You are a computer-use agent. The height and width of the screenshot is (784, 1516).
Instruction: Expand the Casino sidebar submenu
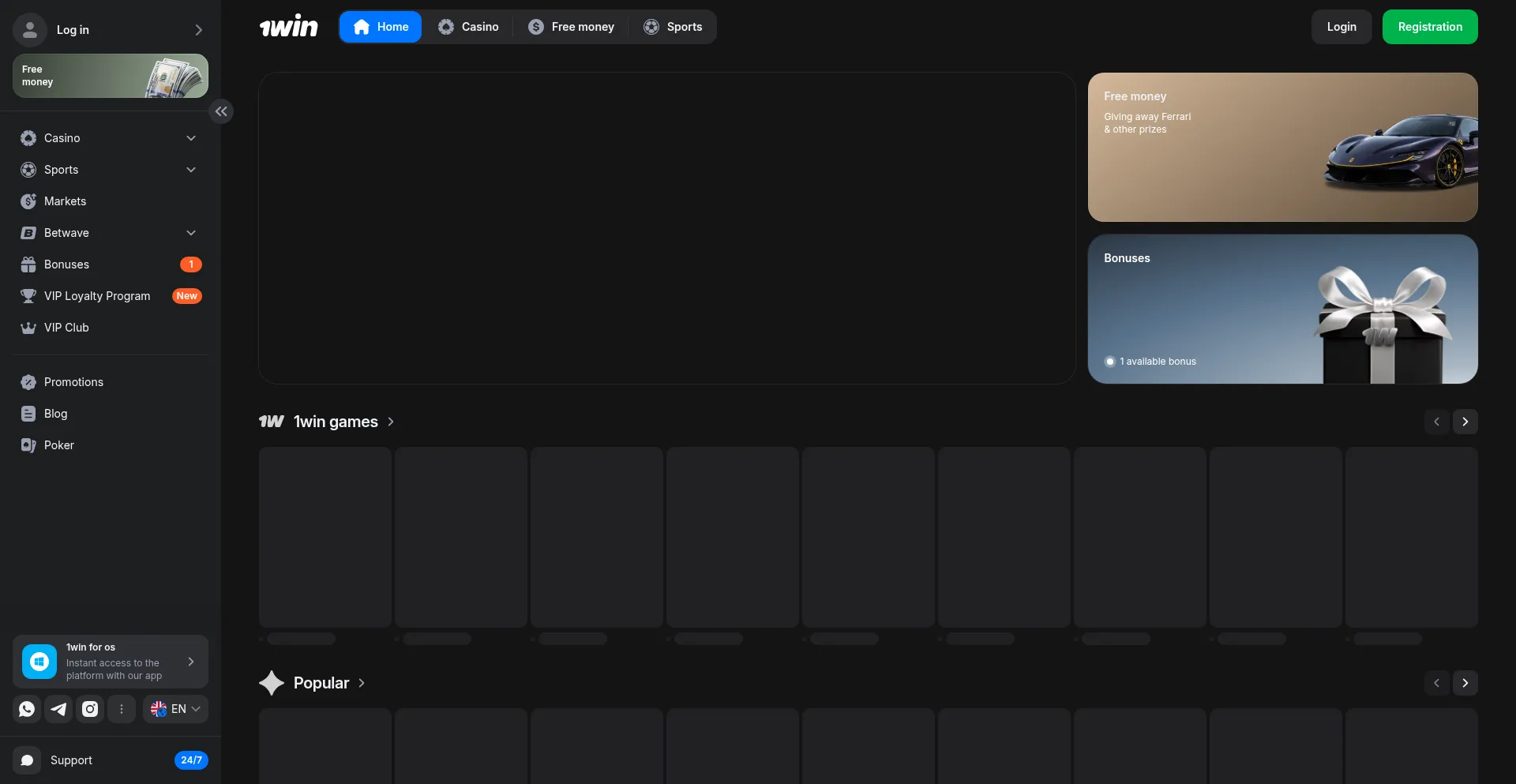click(x=191, y=138)
